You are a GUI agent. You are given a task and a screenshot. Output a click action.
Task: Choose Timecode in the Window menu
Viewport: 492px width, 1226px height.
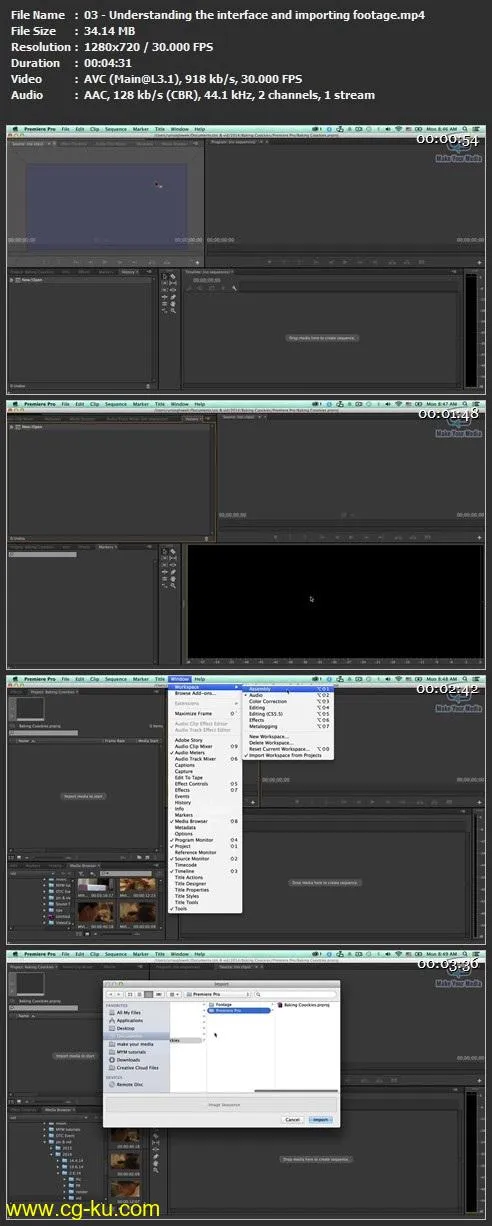coord(205,865)
